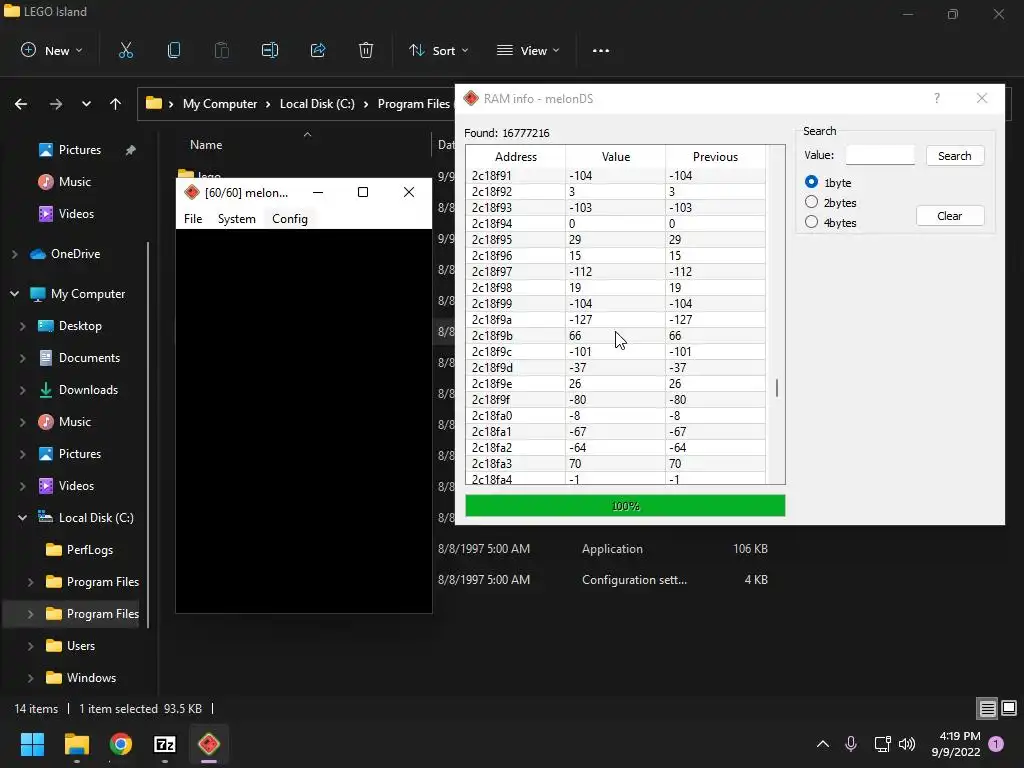Click the Name column header in Explorer
The image size is (1024, 768).
click(206, 145)
